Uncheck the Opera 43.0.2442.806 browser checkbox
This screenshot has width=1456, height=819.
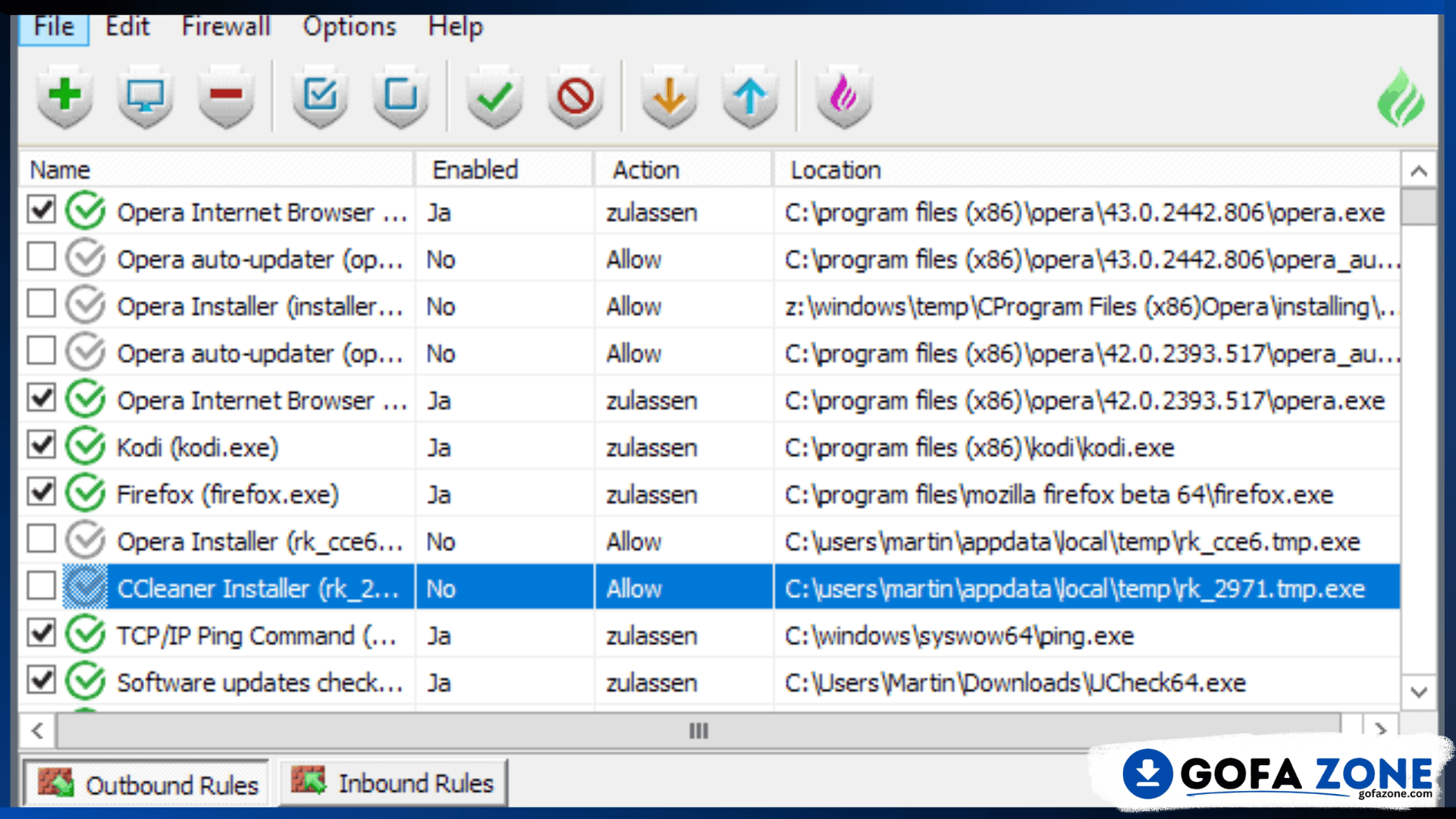[41, 209]
